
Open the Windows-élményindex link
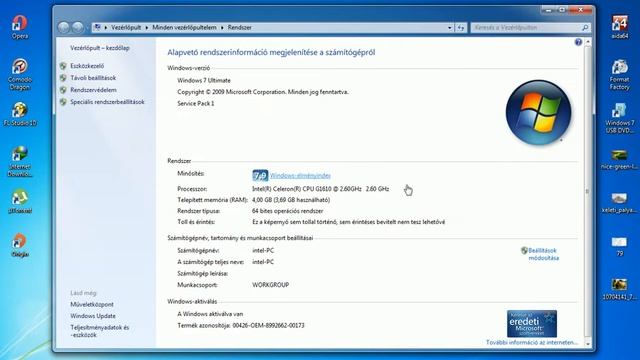(x=300, y=176)
